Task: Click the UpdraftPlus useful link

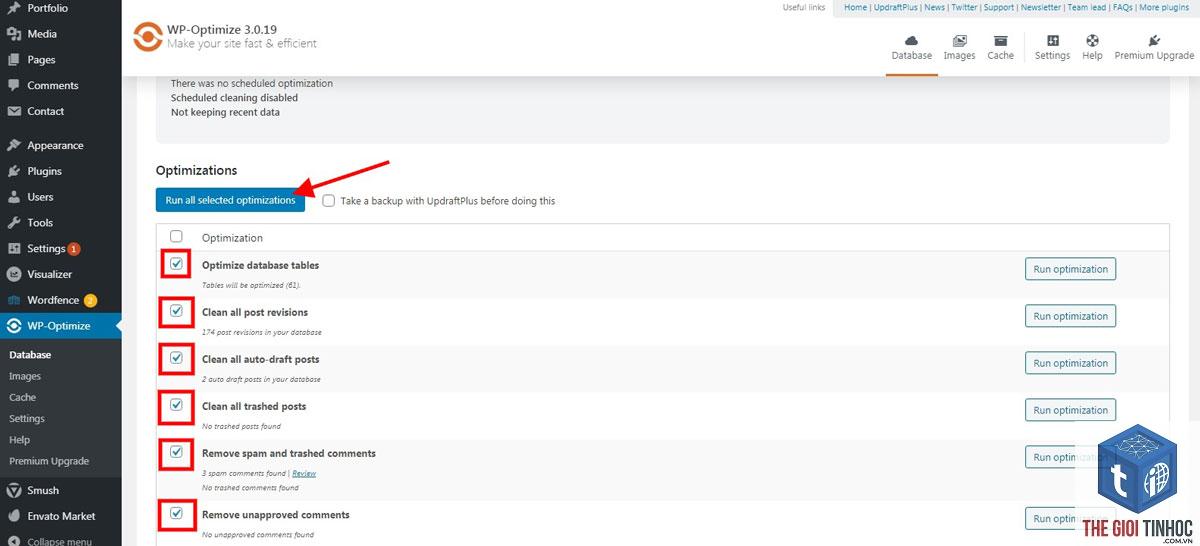Action: (x=895, y=7)
